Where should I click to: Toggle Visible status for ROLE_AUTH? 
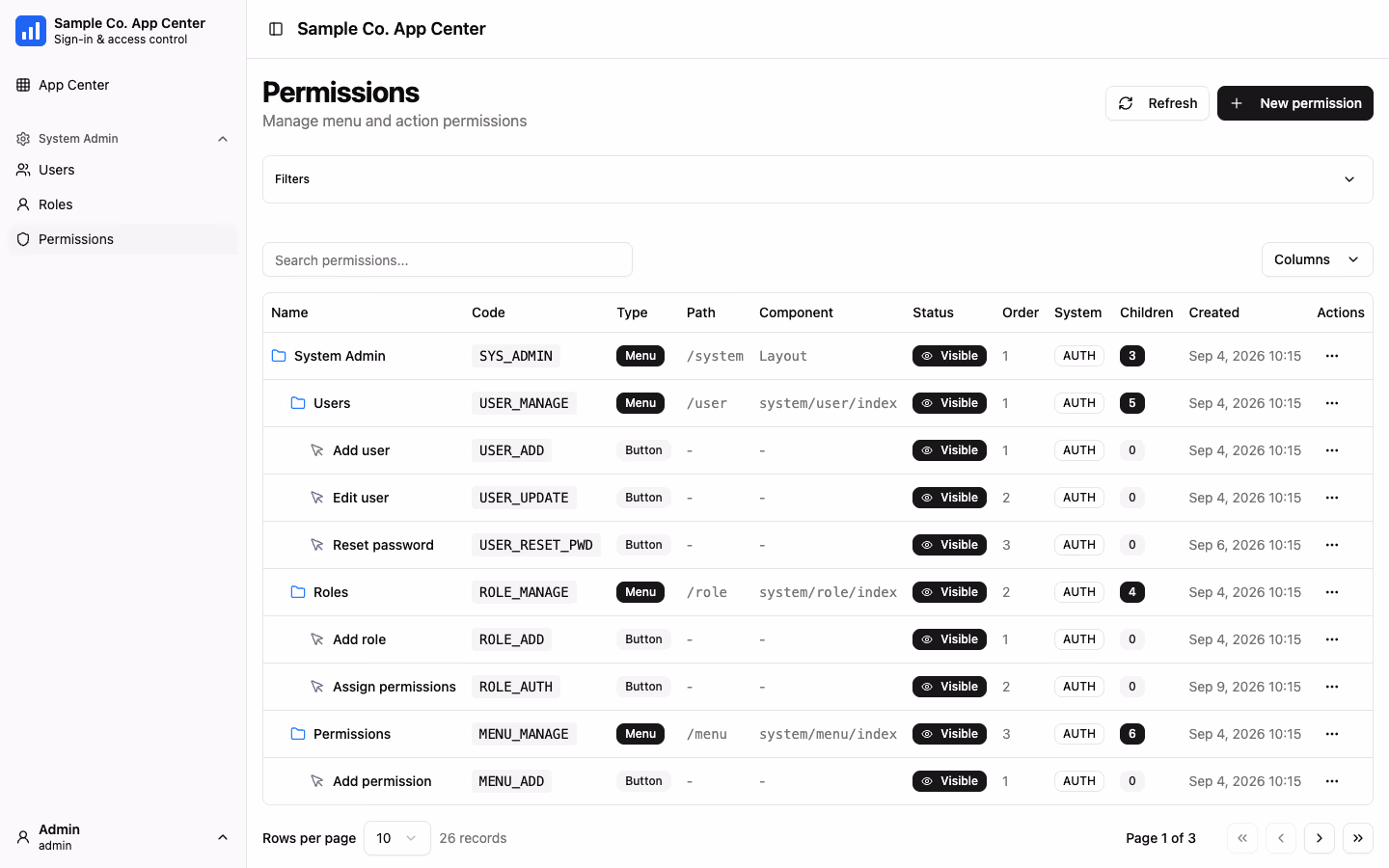tap(949, 687)
